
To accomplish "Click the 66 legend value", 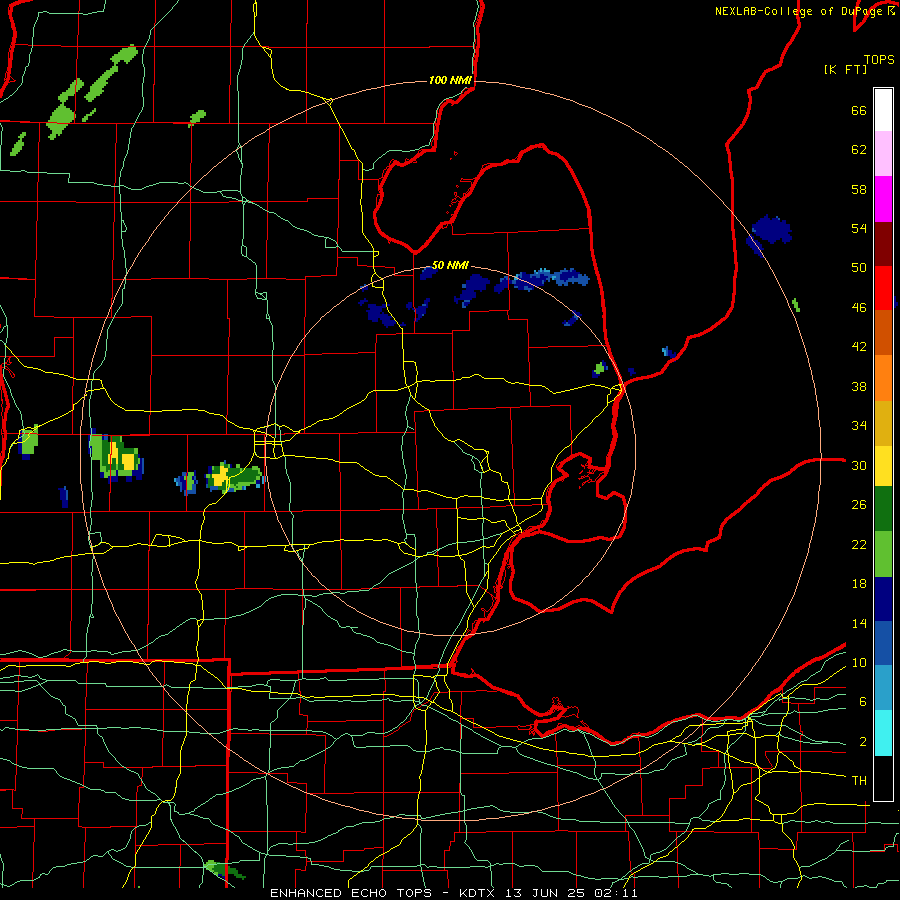I will coord(859,110).
